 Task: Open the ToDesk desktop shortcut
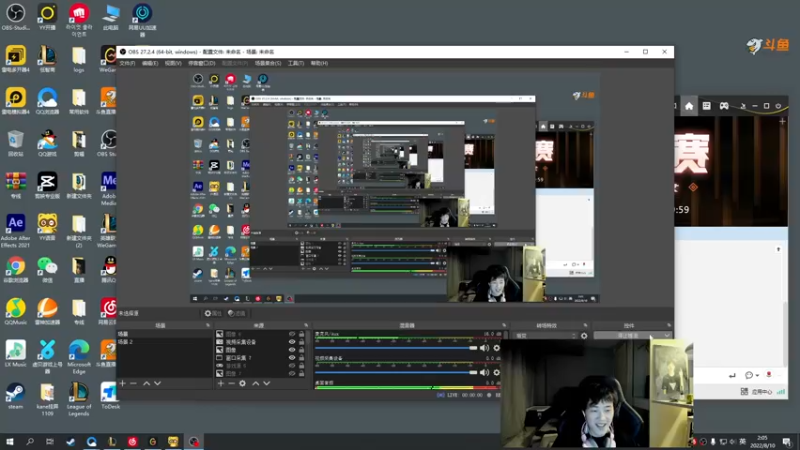[109, 395]
